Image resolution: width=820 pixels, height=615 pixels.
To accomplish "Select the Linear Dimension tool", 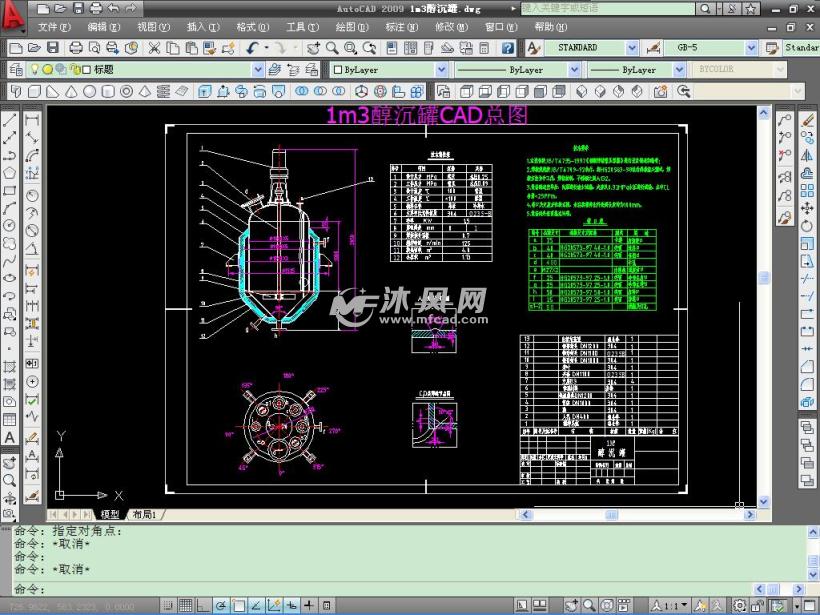I will point(32,119).
